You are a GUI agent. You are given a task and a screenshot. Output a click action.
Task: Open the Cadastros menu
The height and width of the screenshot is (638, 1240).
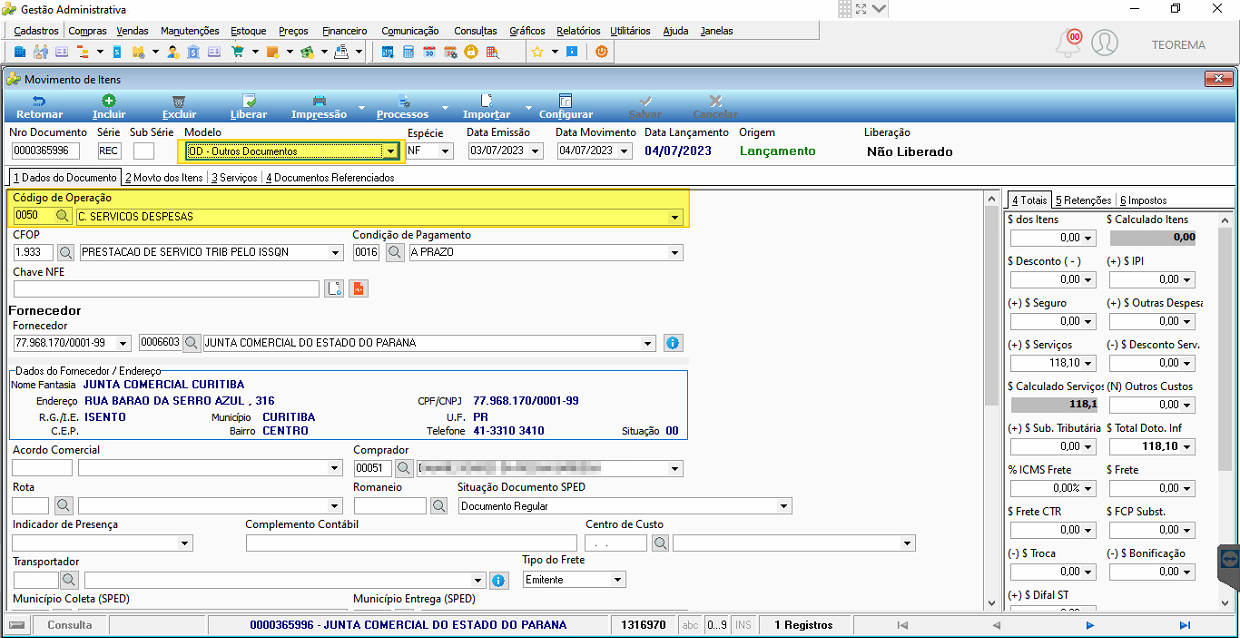point(36,31)
